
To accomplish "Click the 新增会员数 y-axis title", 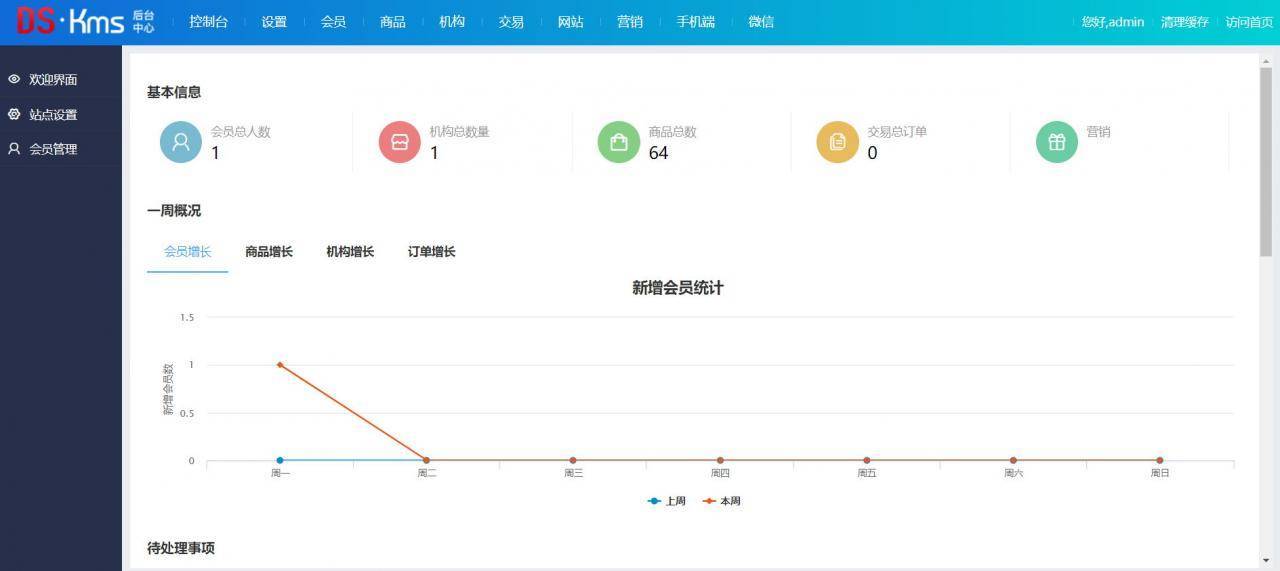I will 168,389.
